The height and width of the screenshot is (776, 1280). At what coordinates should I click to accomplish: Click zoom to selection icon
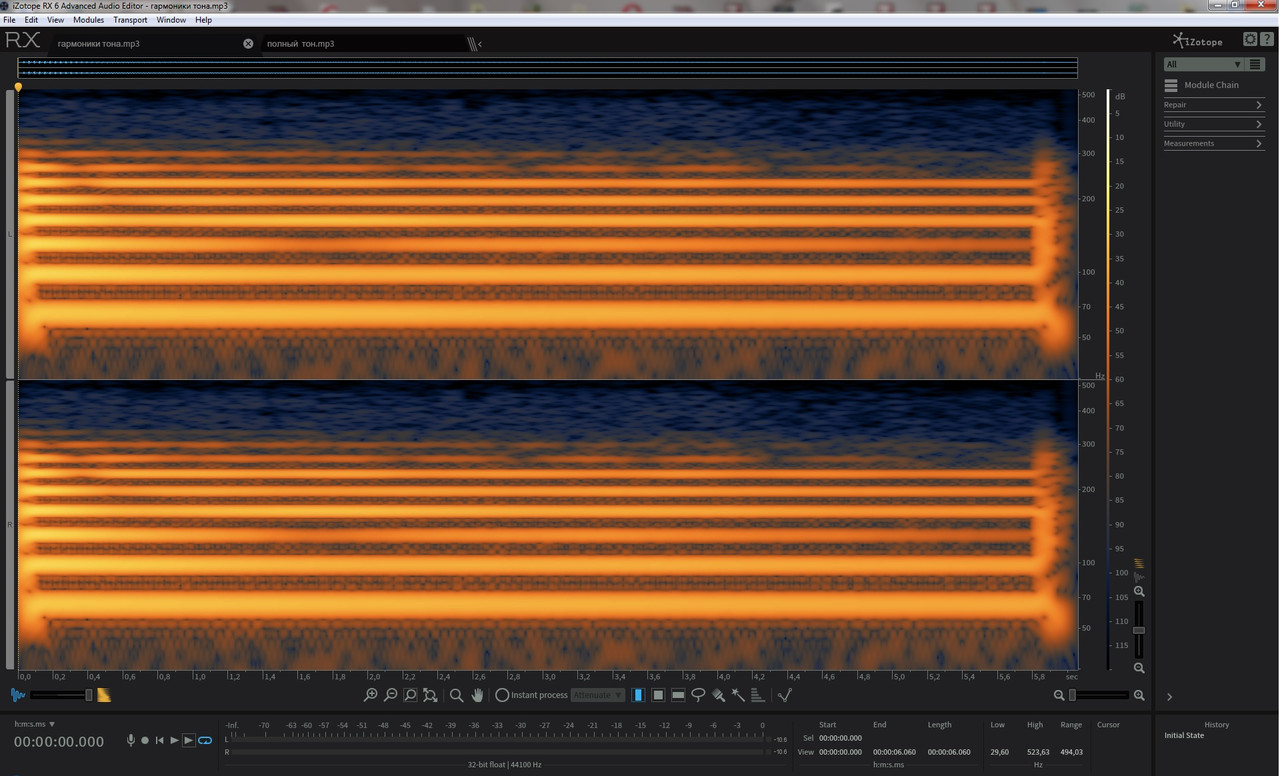pyautogui.click(x=410, y=695)
